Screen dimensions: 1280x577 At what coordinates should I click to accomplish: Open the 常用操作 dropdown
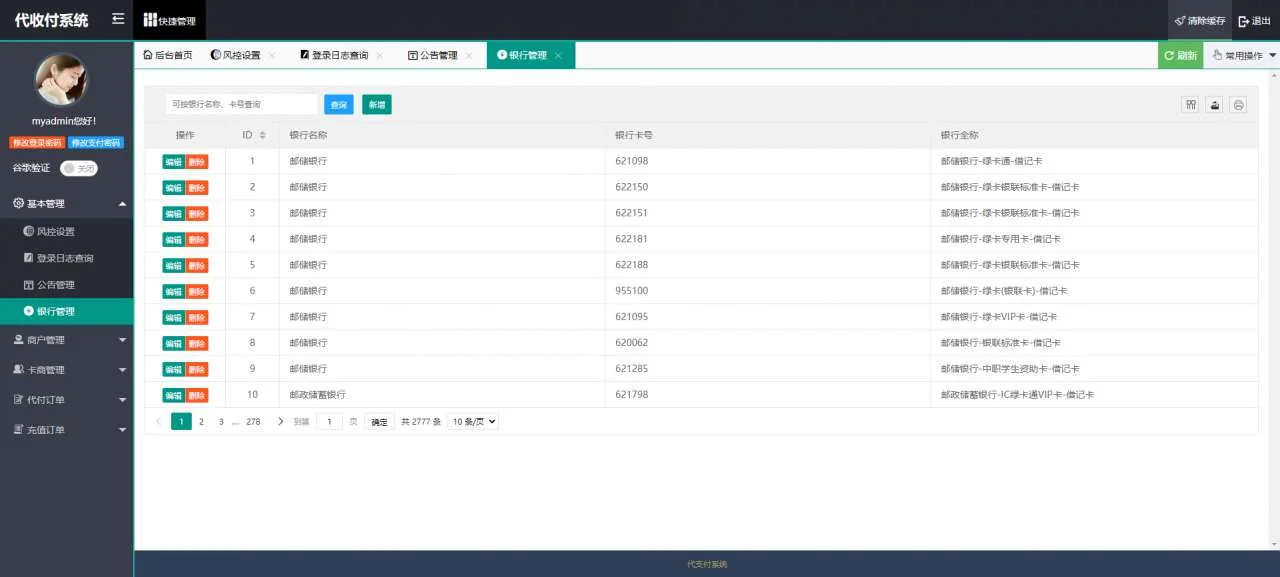[x=1243, y=56]
